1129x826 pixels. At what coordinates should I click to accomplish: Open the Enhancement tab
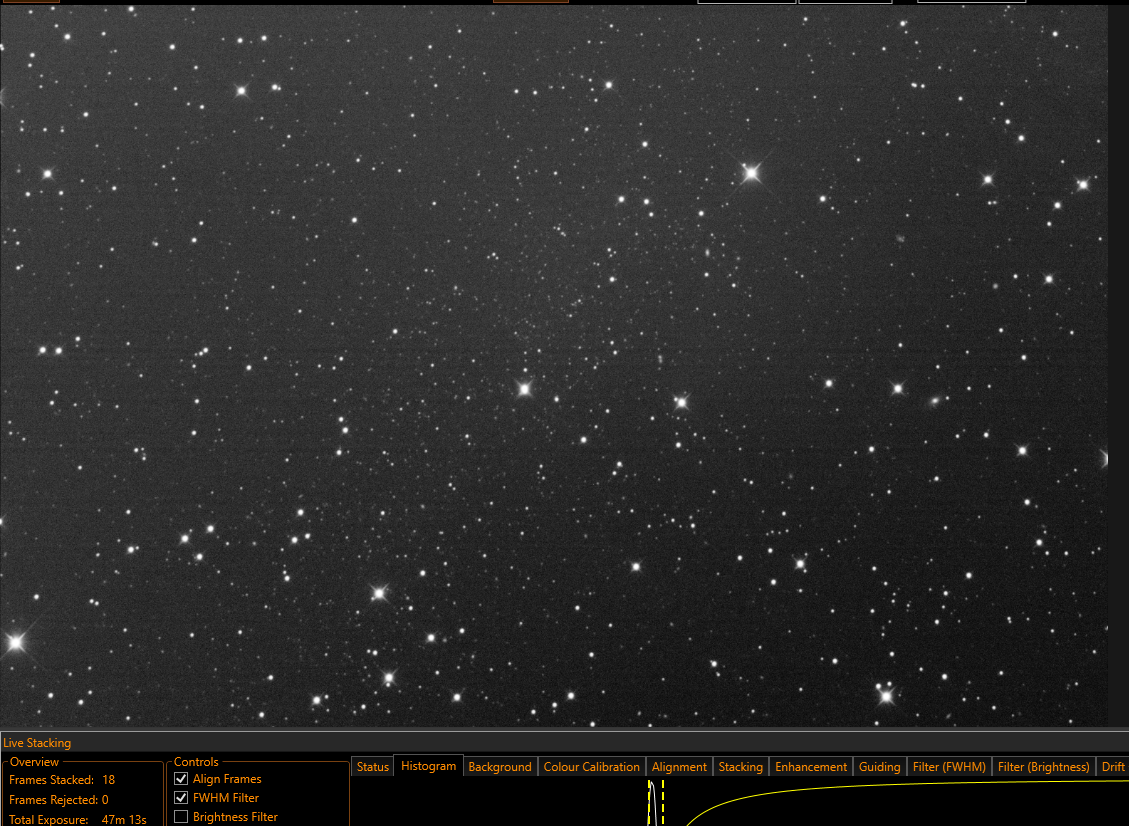tap(811, 767)
